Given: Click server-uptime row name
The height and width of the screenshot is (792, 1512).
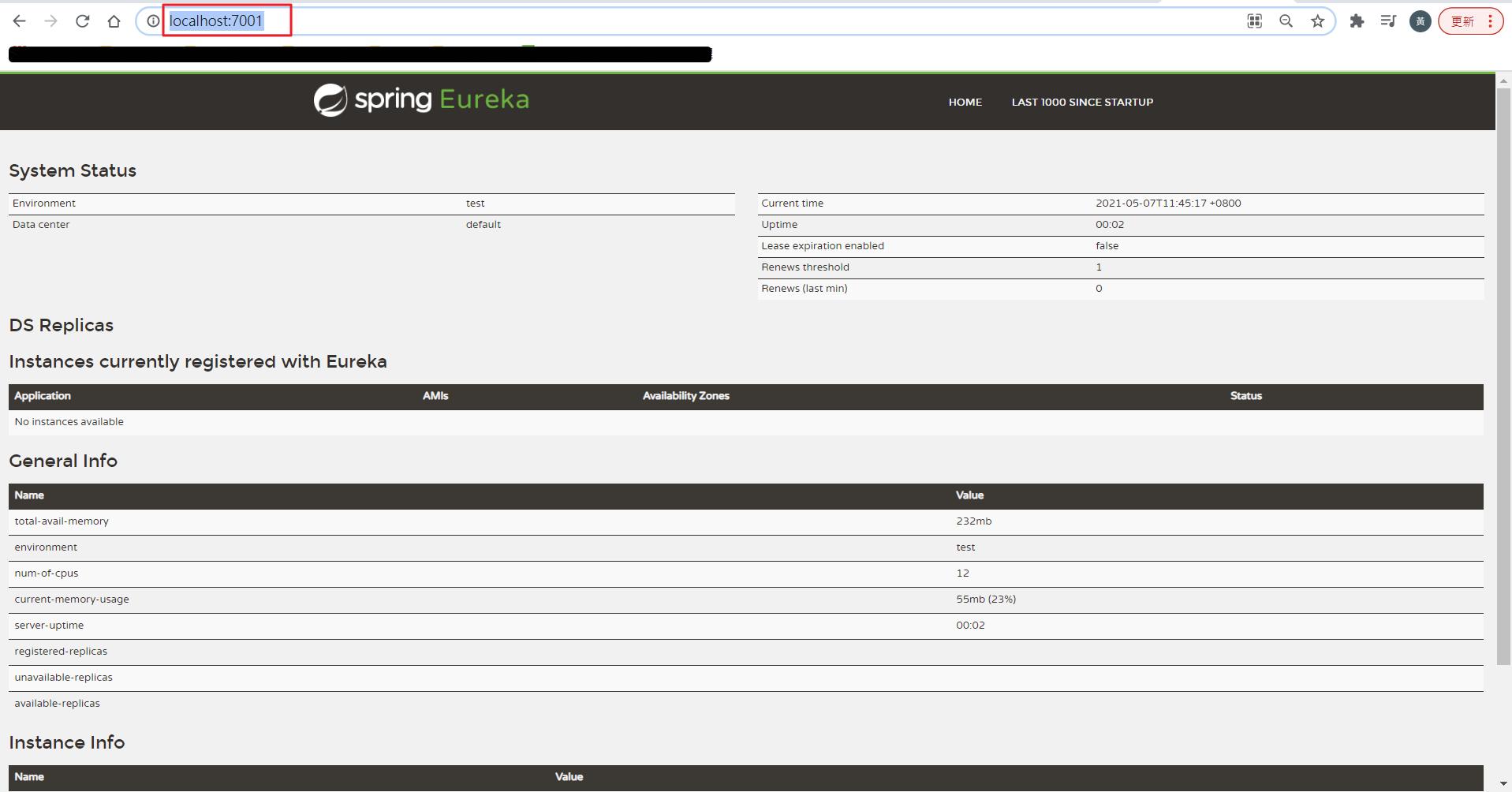Looking at the screenshot, I should click(49, 626).
